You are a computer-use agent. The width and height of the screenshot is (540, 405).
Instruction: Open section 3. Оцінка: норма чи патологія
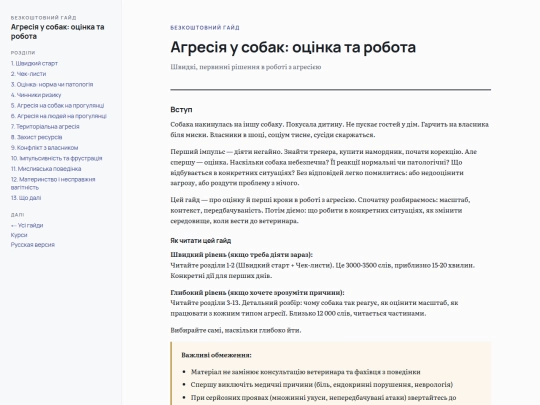52,84
